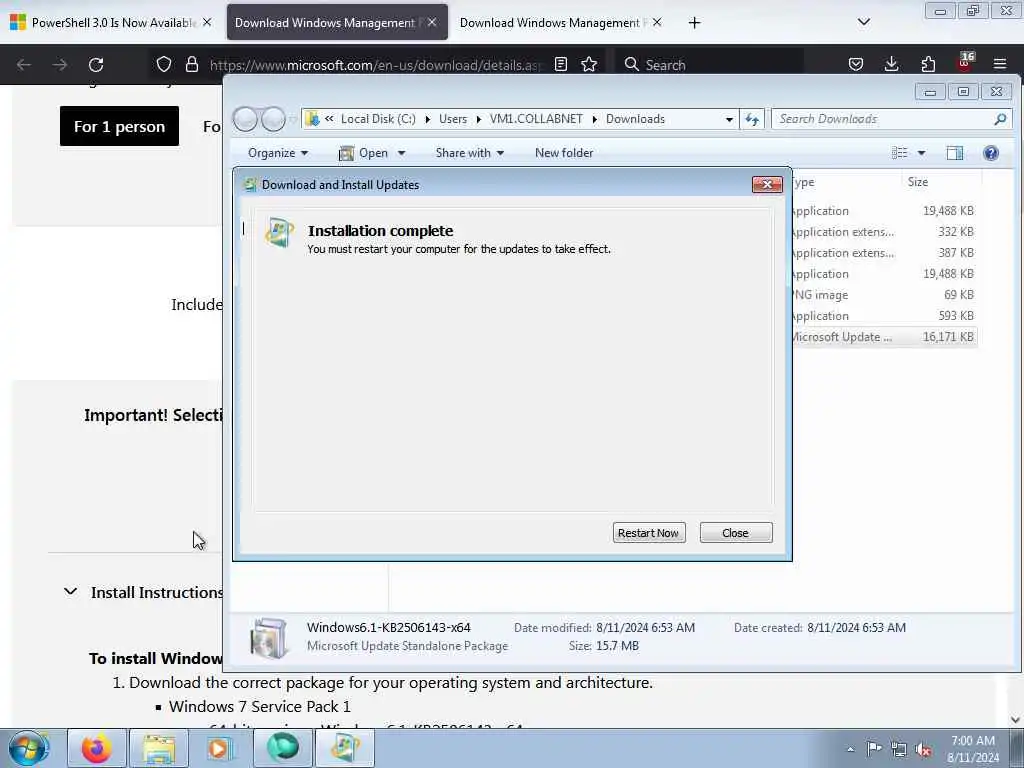Screen dimensions: 1024x768
Task: Open Firefox application menu
Action: [x=1000, y=64]
